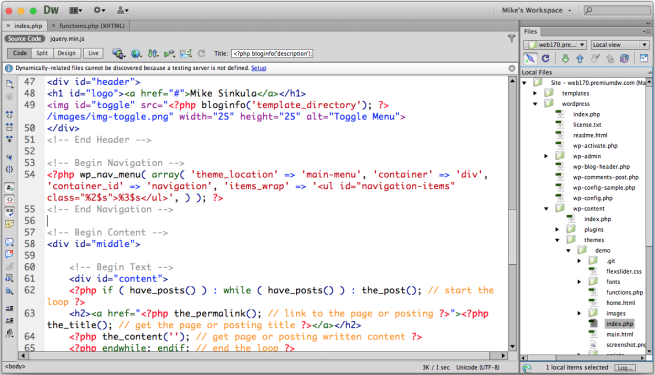Click the code editor scroll down arrow
655x375 pixels.
512,347
